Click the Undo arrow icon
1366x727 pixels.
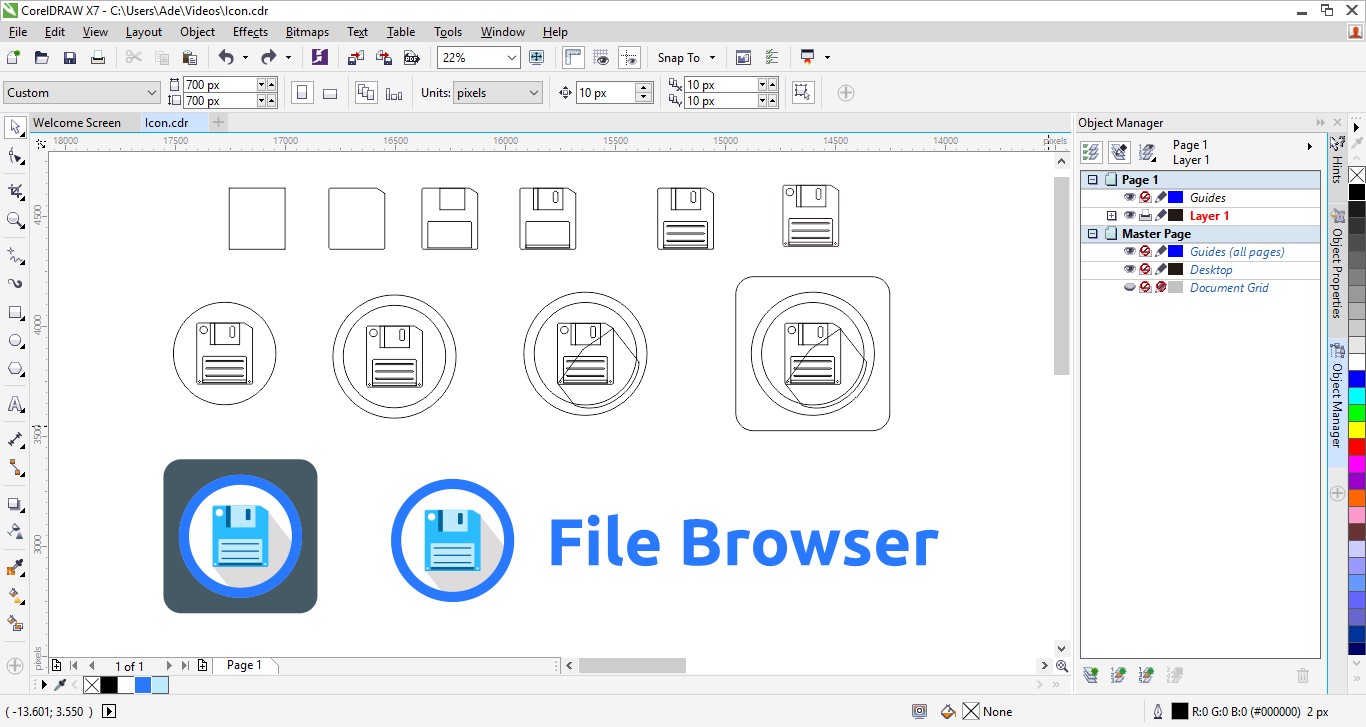[x=226, y=58]
